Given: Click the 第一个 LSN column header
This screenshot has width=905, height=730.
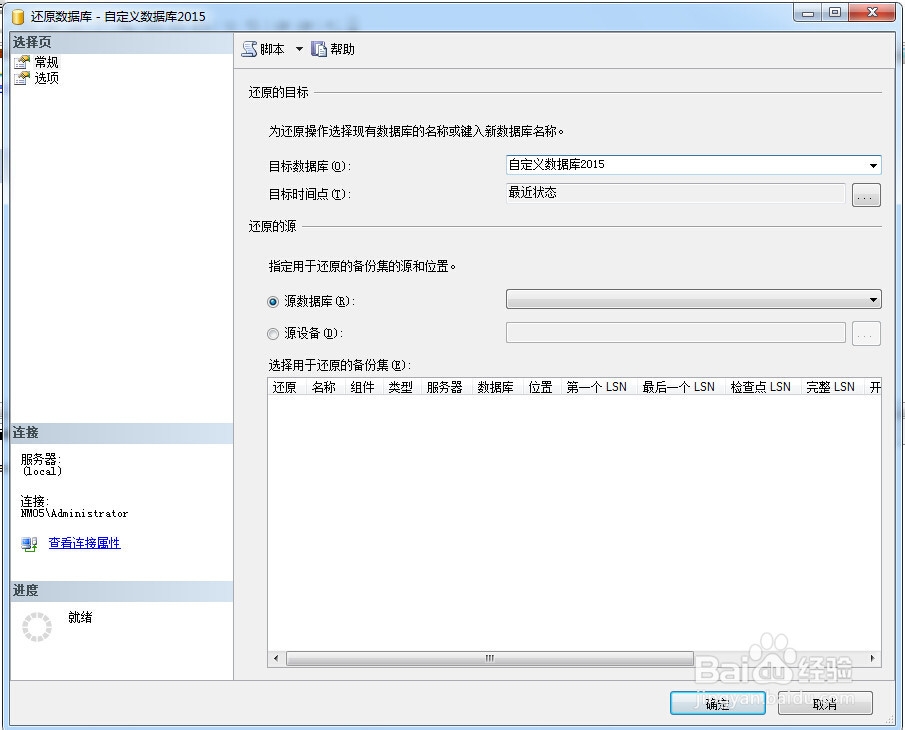Looking at the screenshot, I should [x=597, y=387].
